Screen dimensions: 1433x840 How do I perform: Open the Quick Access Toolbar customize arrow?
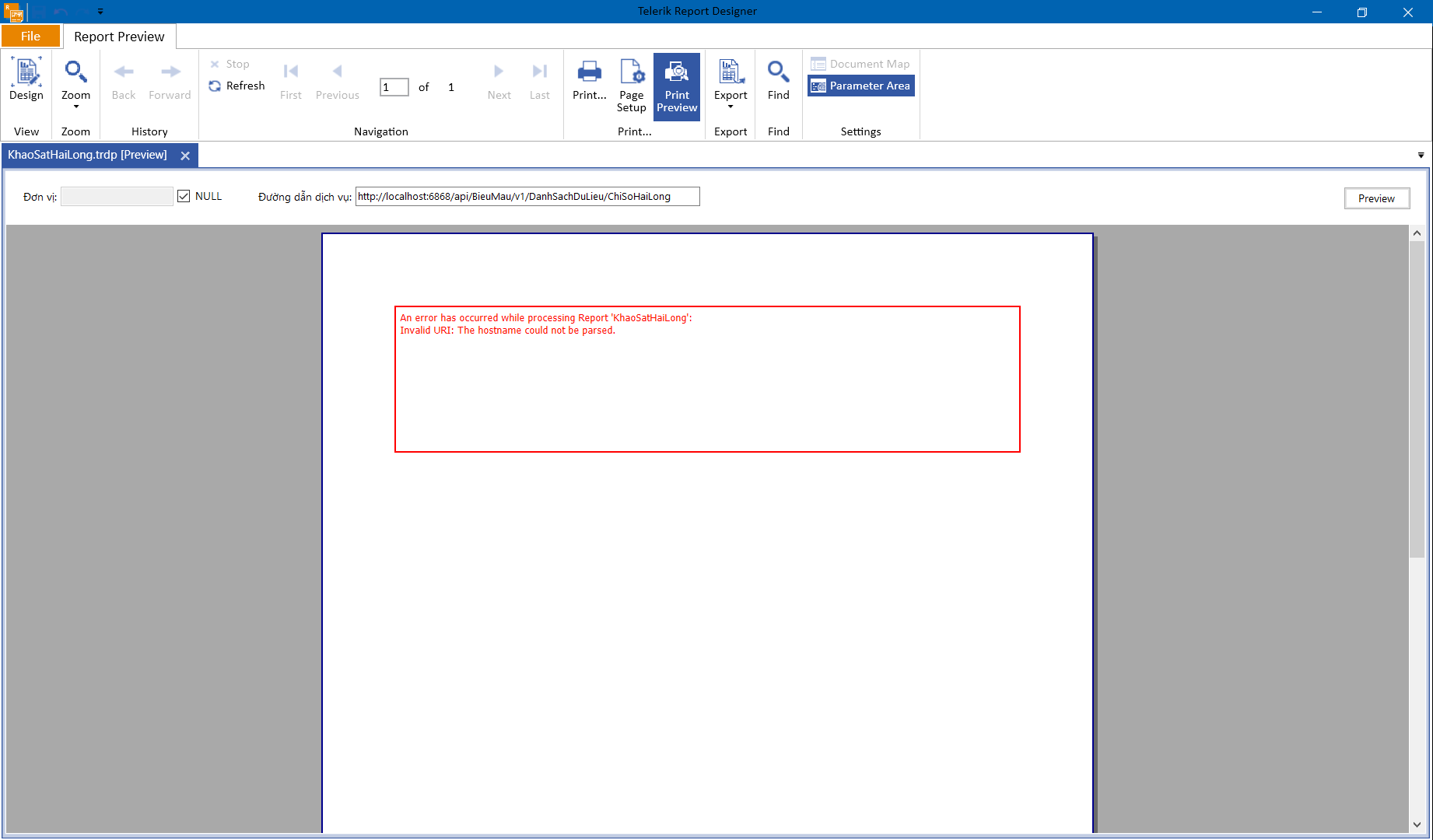[x=100, y=12]
